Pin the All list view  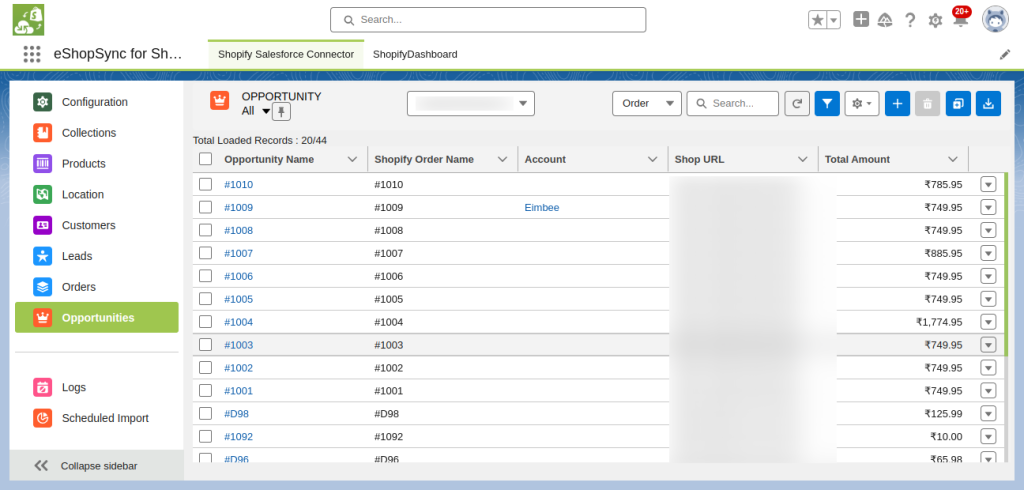(281, 112)
